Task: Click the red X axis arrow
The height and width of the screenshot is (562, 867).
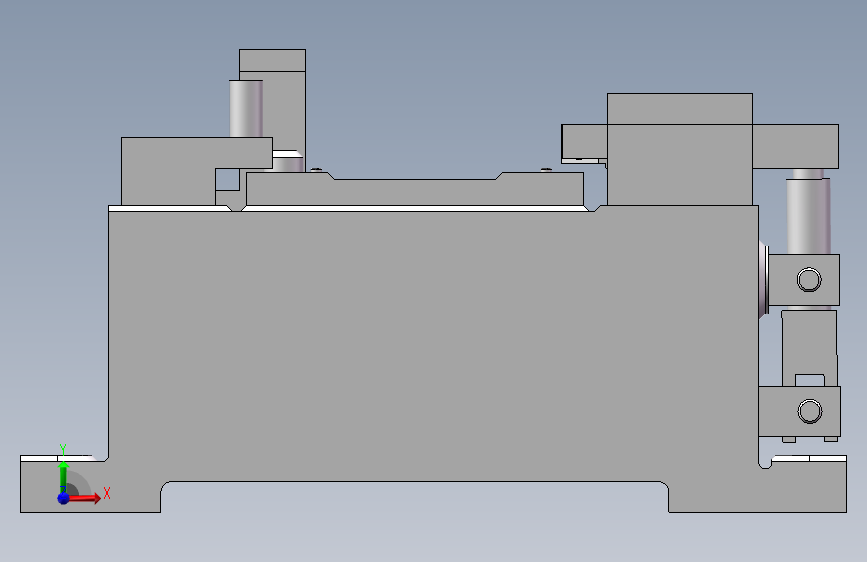Action: 83,498
